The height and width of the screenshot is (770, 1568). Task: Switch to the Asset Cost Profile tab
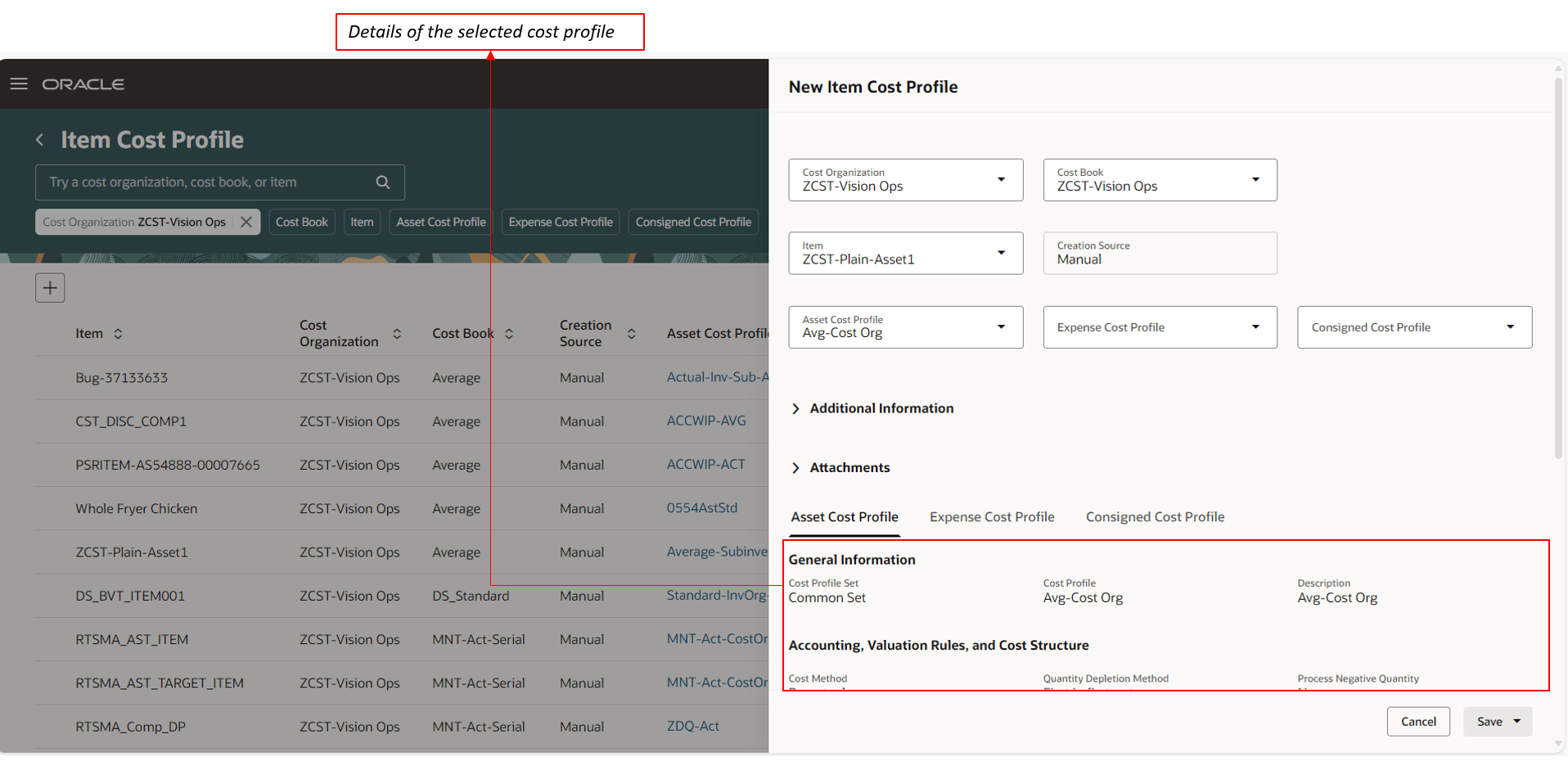click(845, 517)
